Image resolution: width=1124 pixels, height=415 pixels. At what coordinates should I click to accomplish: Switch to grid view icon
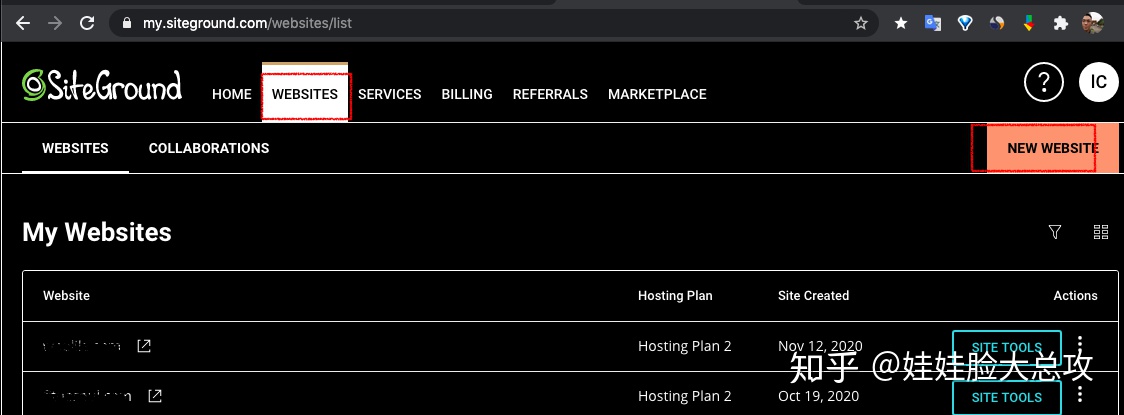coord(1100,232)
